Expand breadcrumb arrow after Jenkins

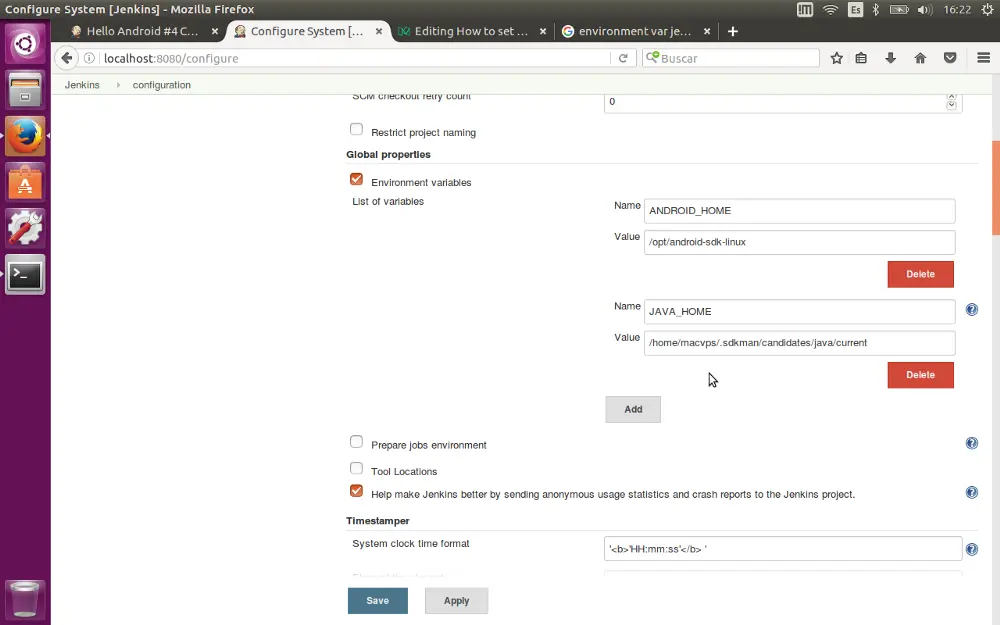117,85
